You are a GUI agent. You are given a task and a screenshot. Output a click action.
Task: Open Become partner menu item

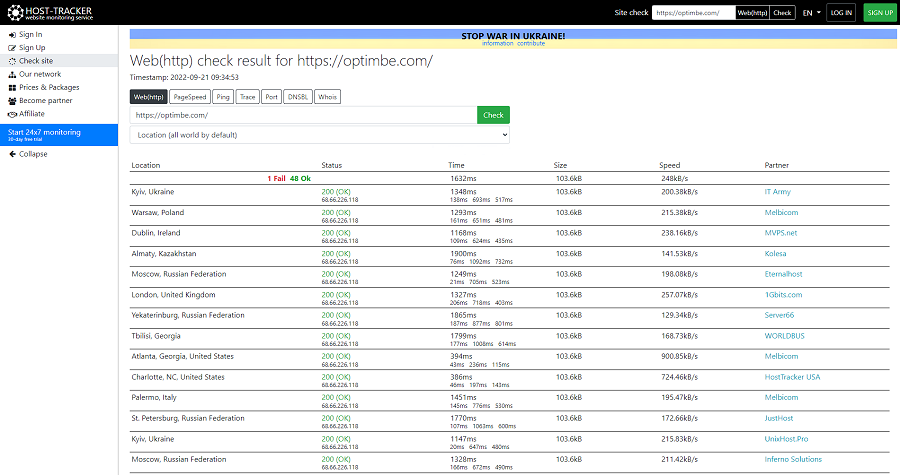pyautogui.click(x=46, y=100)
